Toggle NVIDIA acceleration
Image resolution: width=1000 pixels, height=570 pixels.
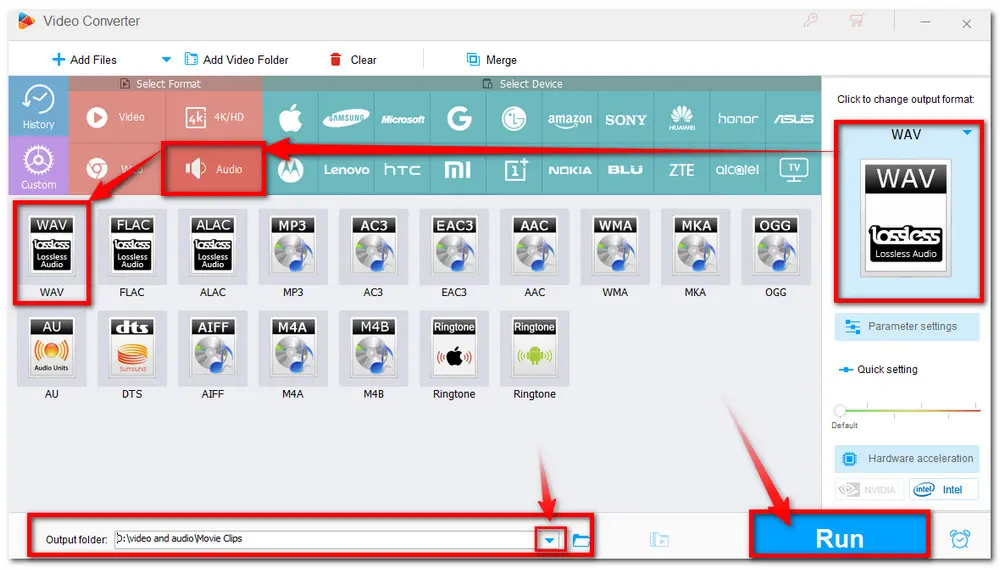[x=869, y=490]
